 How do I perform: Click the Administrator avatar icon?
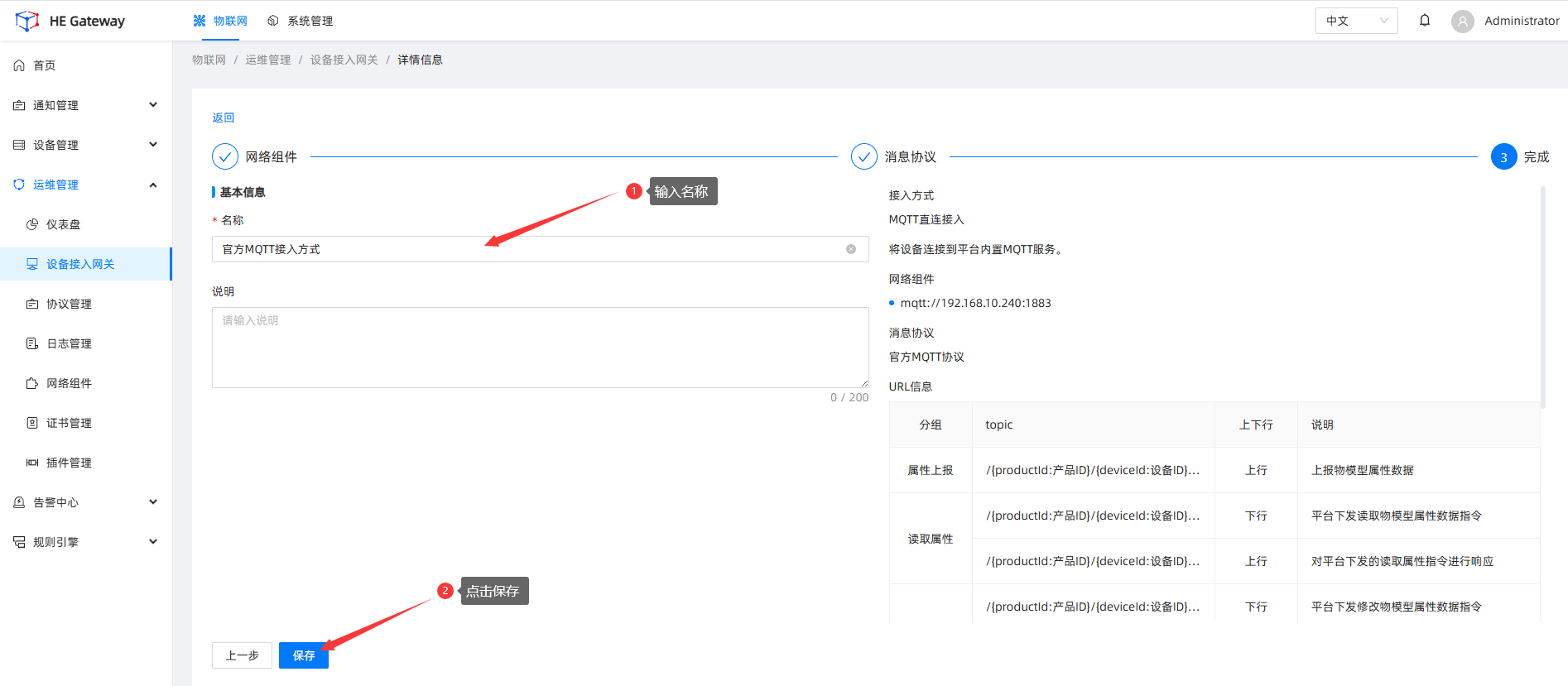(1463, 22)
